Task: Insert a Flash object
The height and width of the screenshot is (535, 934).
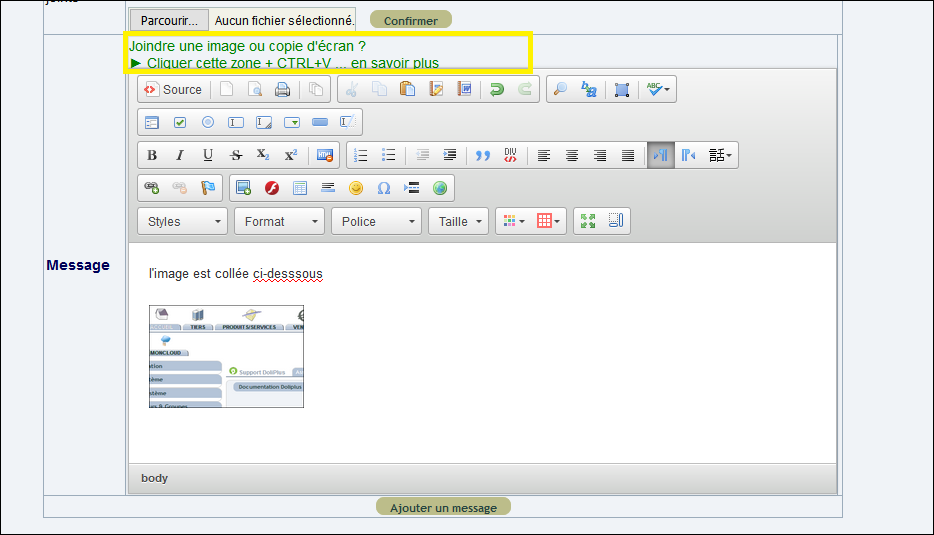Action: click(272, 188)
